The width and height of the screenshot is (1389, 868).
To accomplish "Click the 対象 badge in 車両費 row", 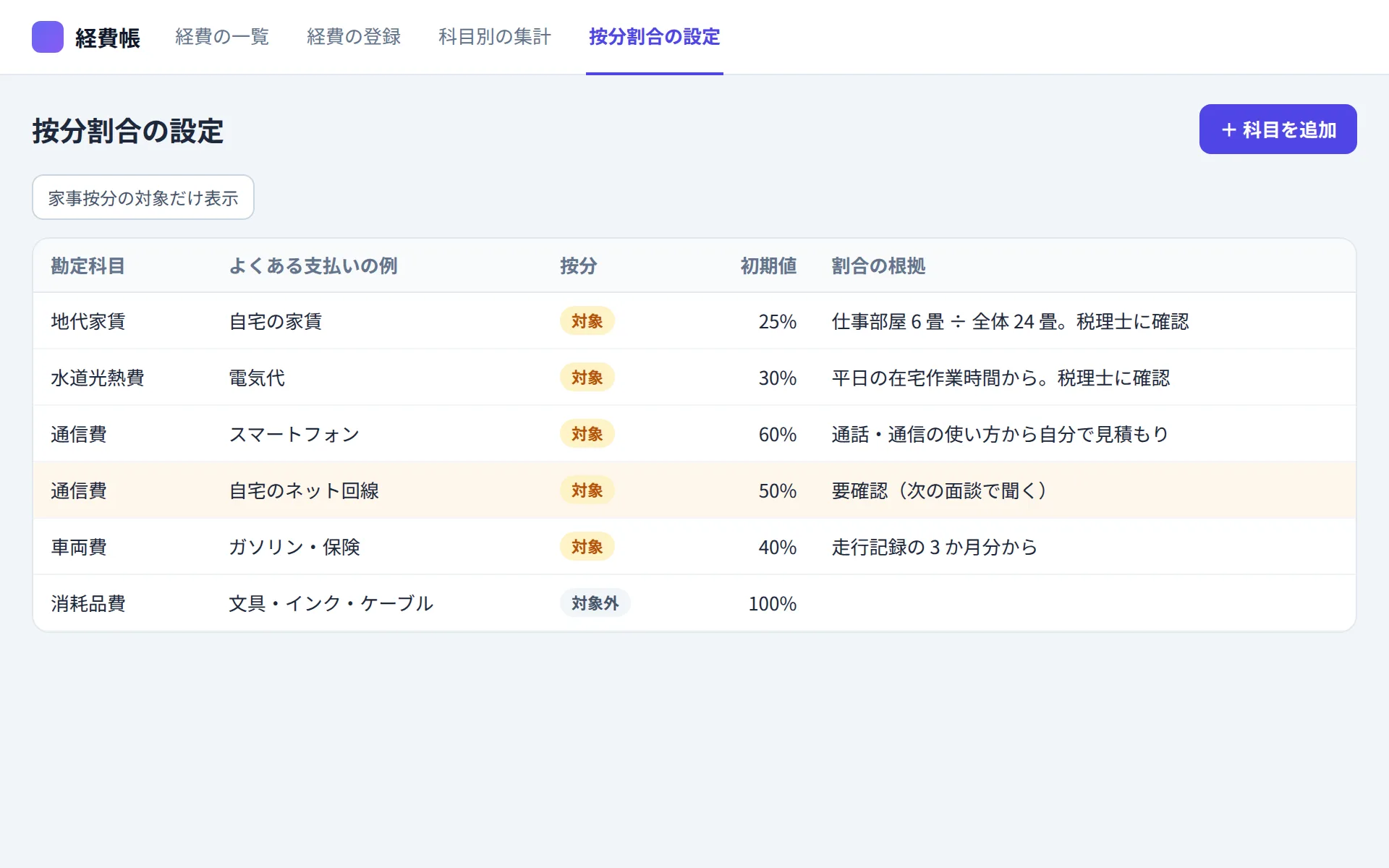I will click(587, 547).
